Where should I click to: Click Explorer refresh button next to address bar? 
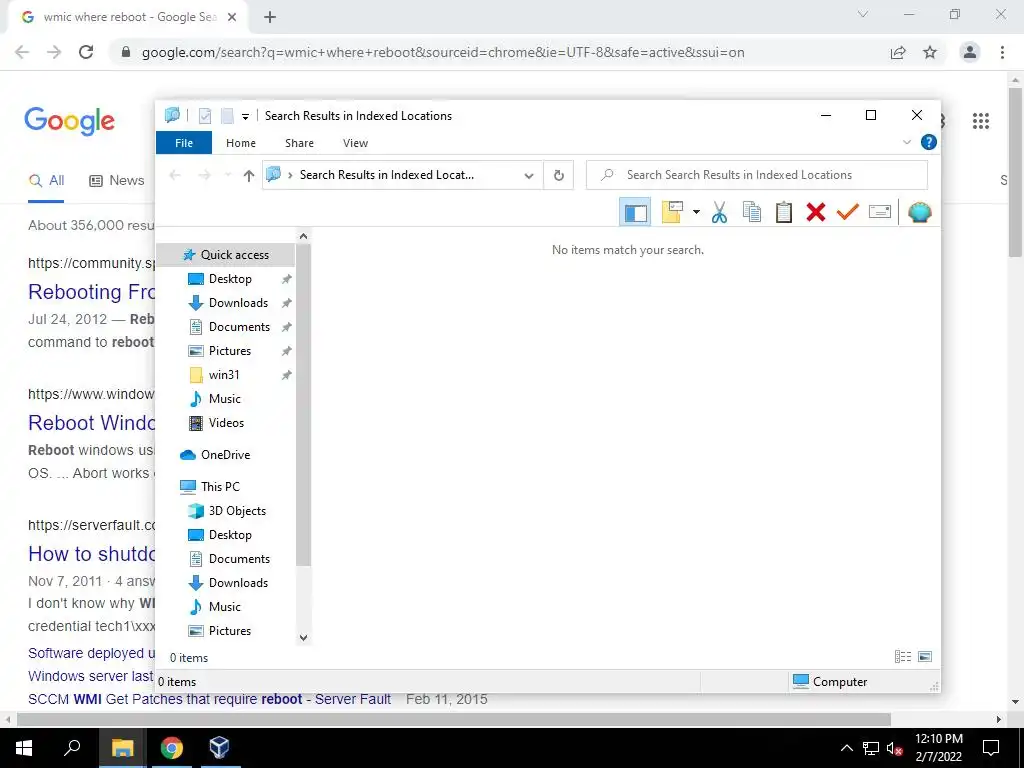pyautogui.click(x=558, y=175)
